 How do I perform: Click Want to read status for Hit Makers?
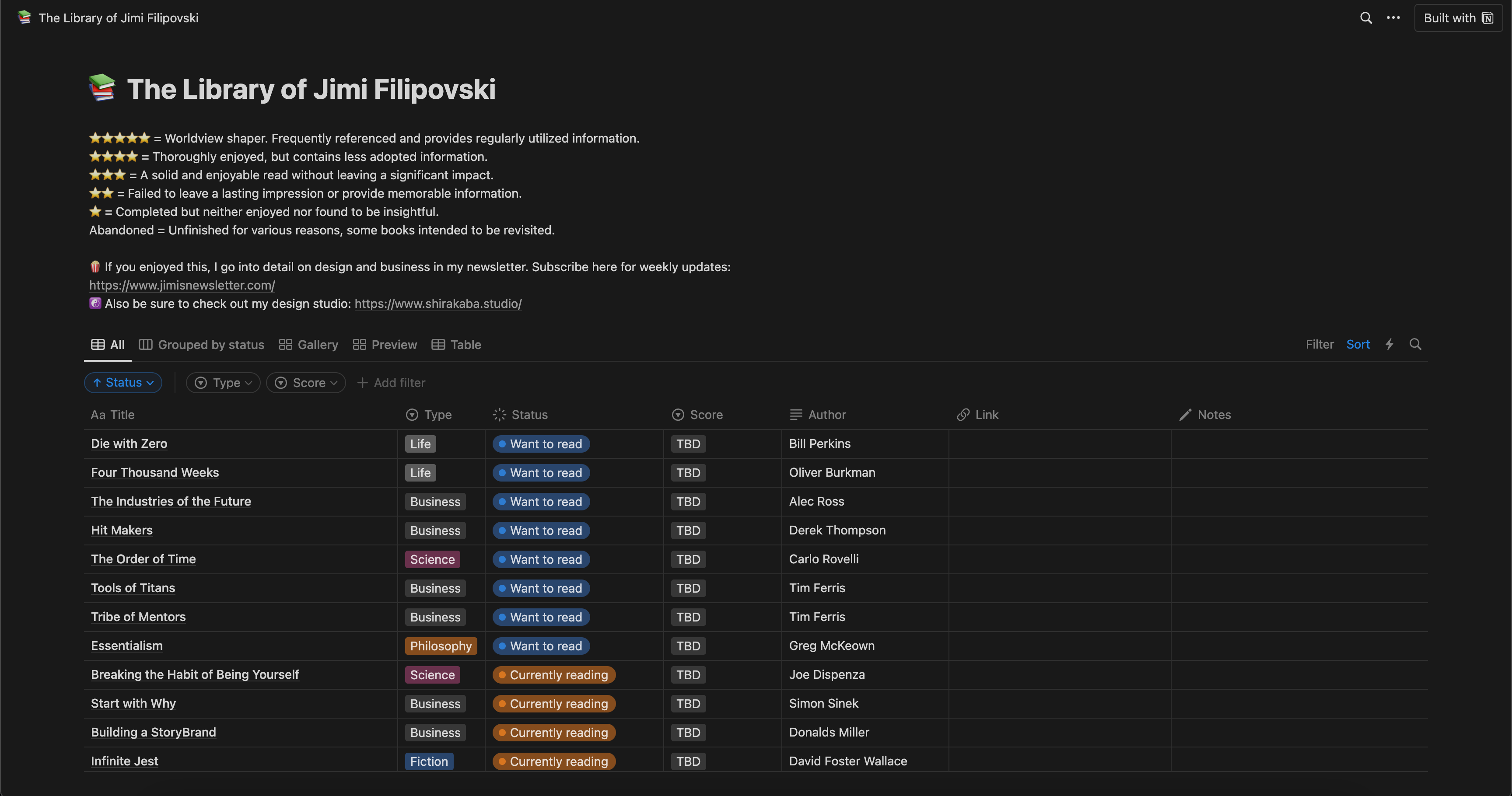coord(541,531)
